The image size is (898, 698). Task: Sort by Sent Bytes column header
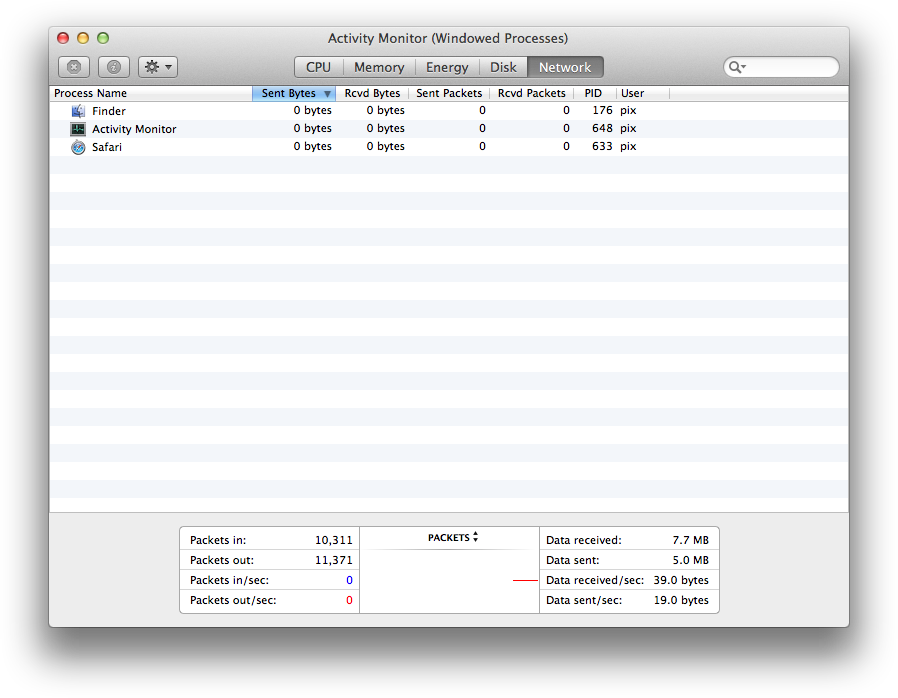289,93
